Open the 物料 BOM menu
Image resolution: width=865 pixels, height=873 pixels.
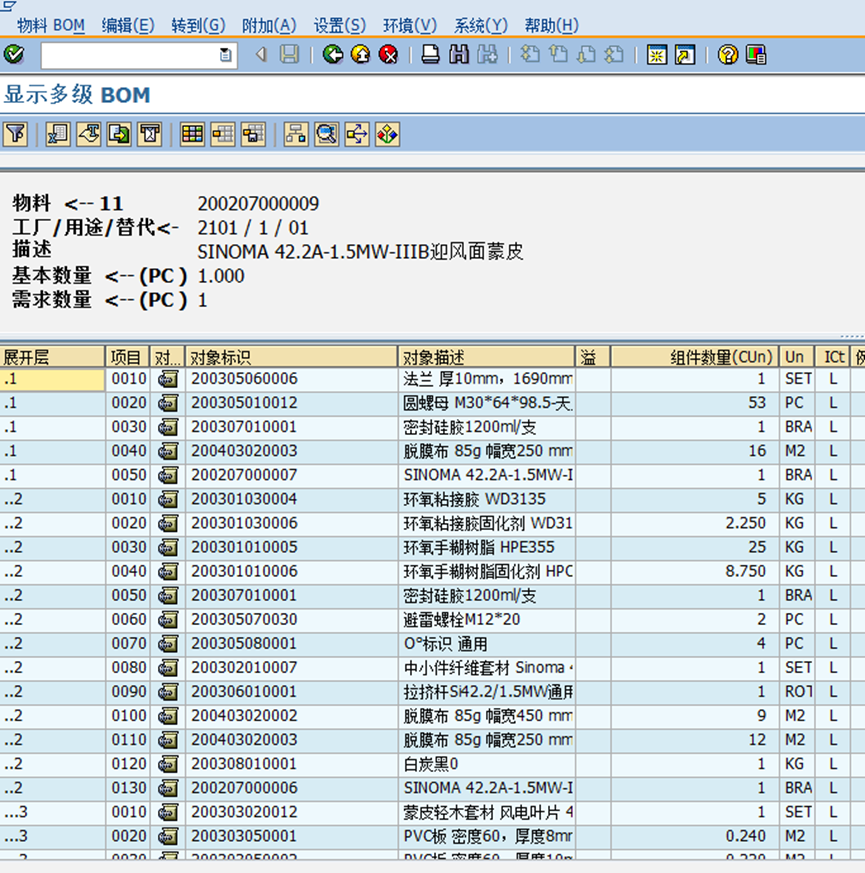51,26
